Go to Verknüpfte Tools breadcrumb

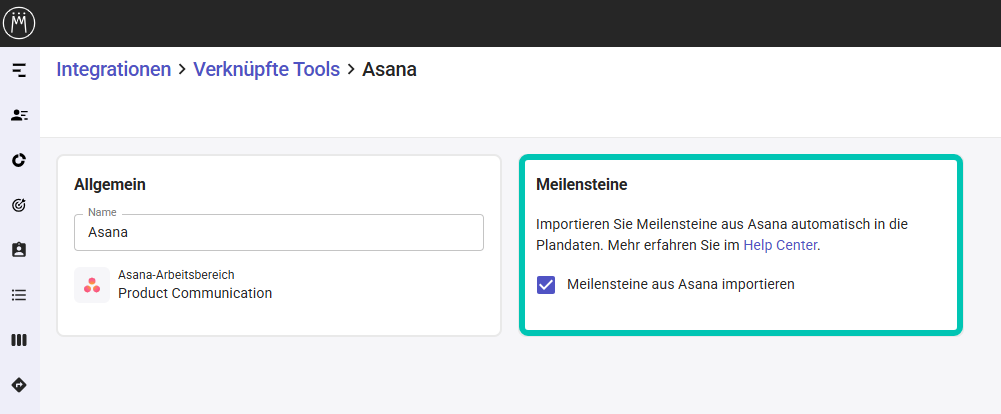pos(266,69)
